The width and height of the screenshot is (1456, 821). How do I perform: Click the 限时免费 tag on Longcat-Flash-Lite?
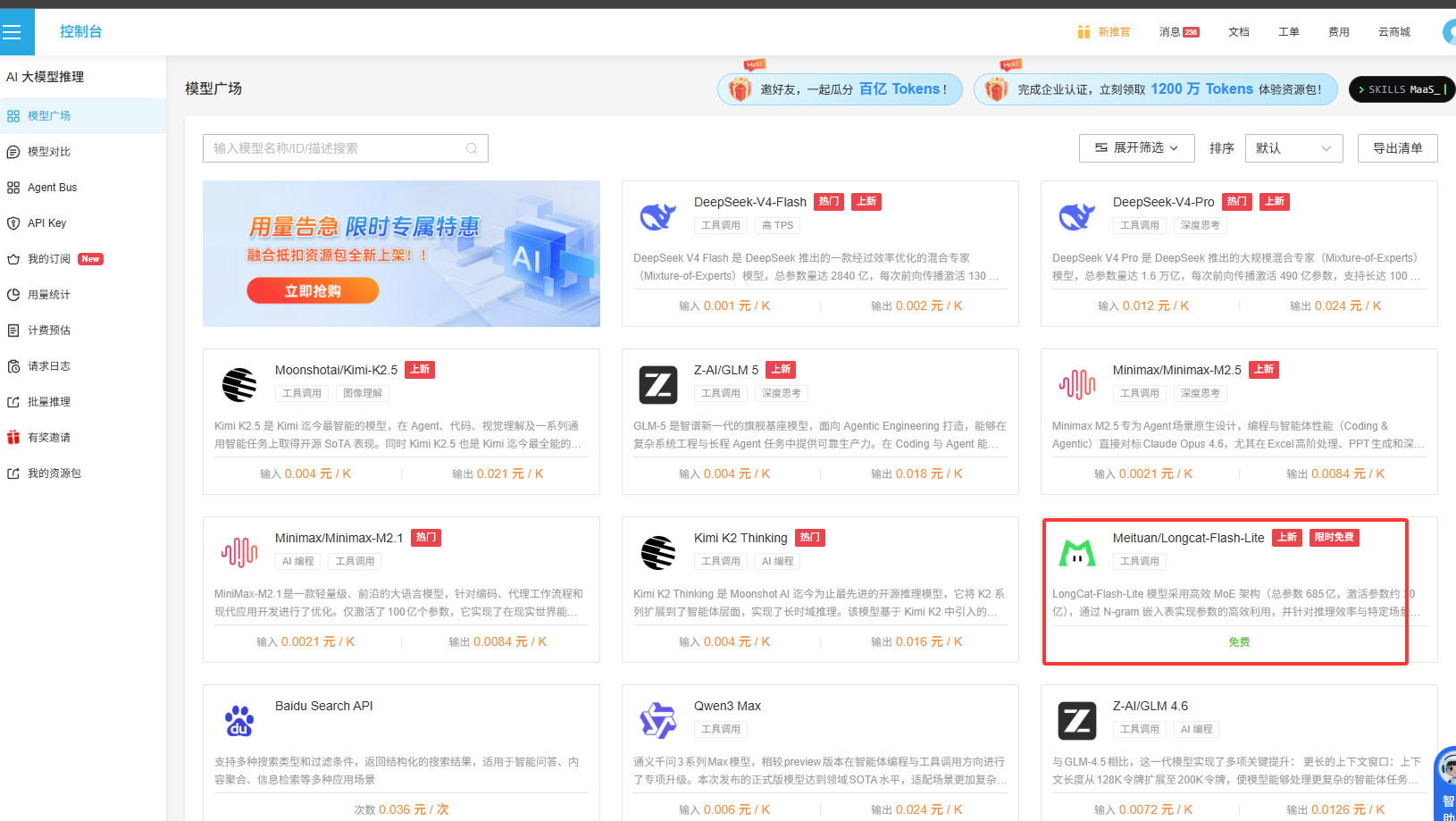1335,538
